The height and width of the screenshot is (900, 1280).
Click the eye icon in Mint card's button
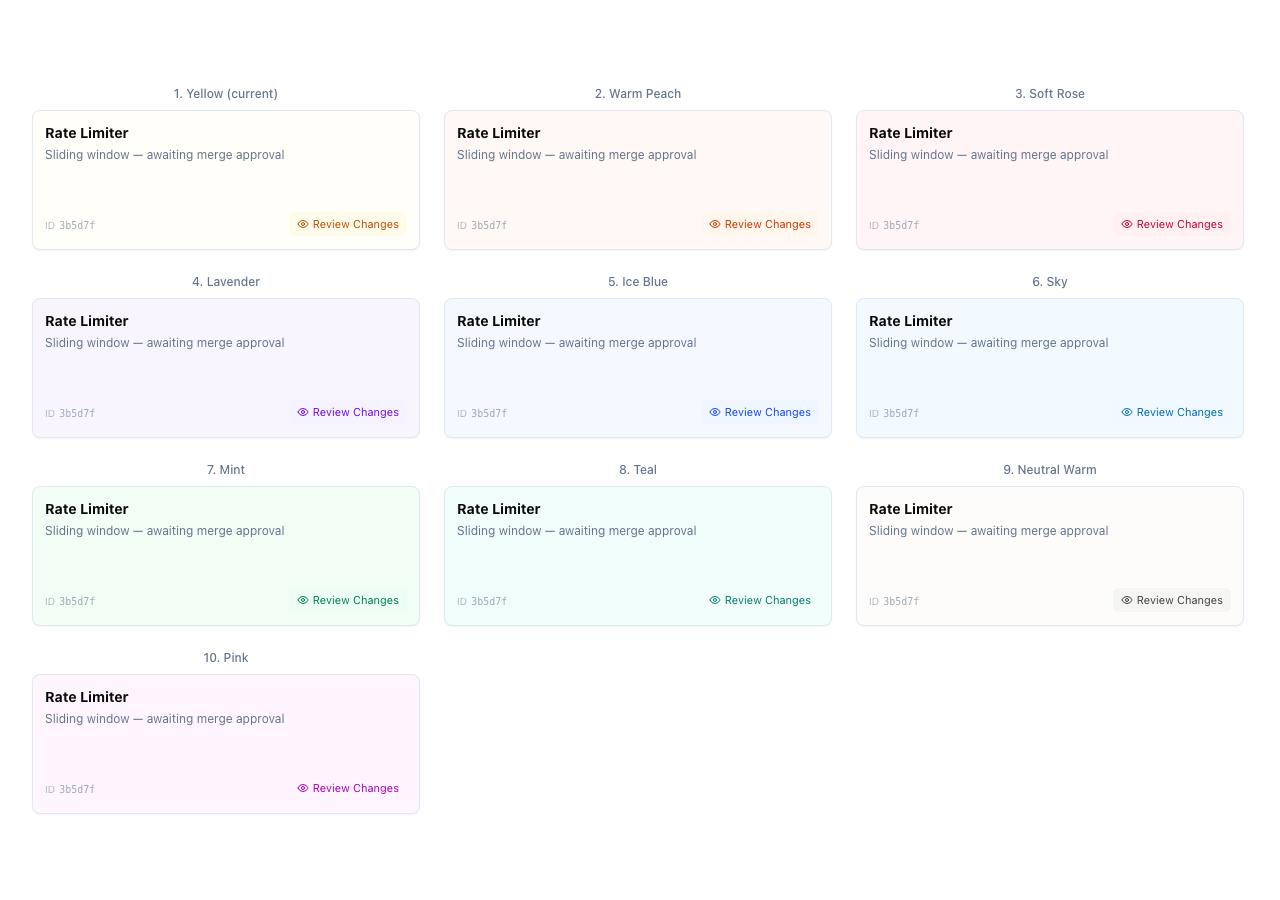(303, 600)
